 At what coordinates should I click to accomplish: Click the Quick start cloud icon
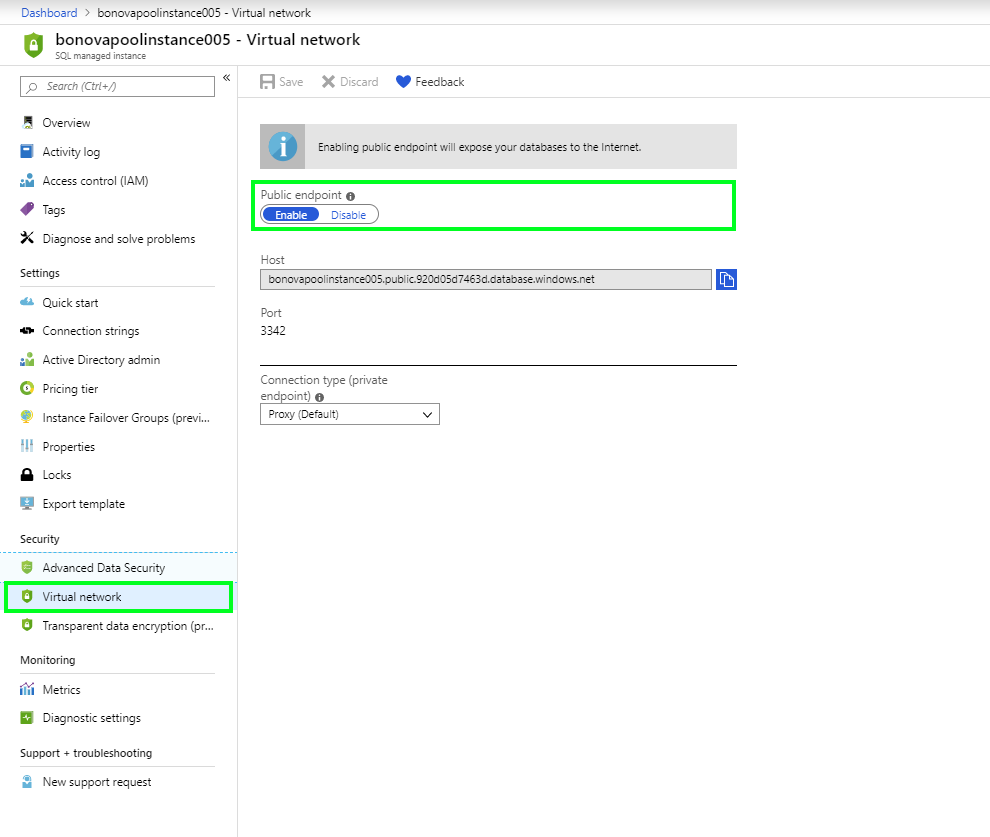pyautogui.click(x=27, y=302)
